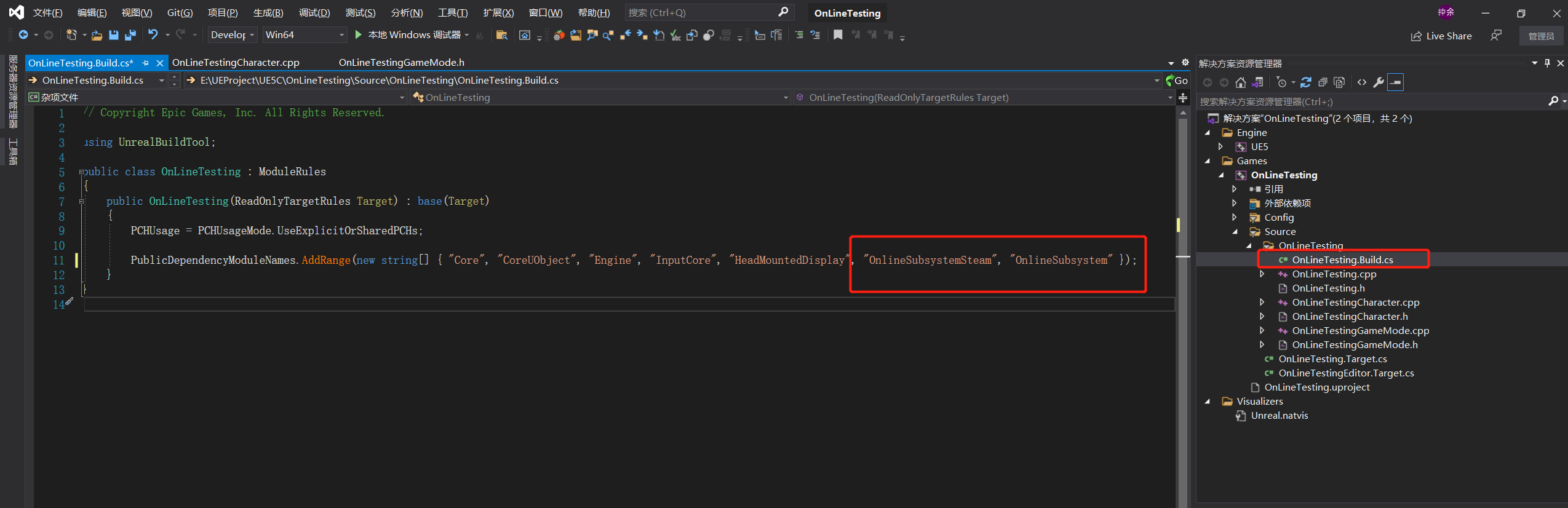The width and height of the screenshot is (1568, 508).
Task: Open Properties wrench icon in Solution Explorer
Action: click(1379, 82)
